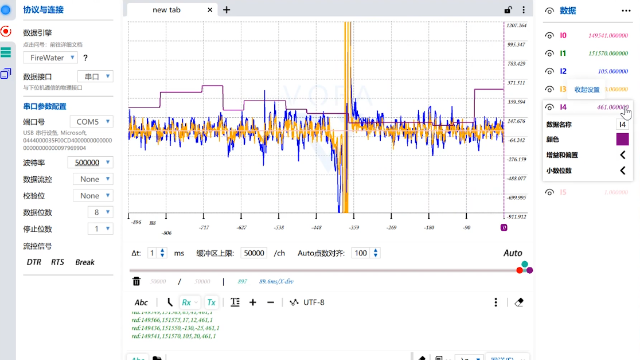Toggle the DTR signal
The height and width of the screenshot is (360, 640).
pyautogui.click(x=34, y=262)
